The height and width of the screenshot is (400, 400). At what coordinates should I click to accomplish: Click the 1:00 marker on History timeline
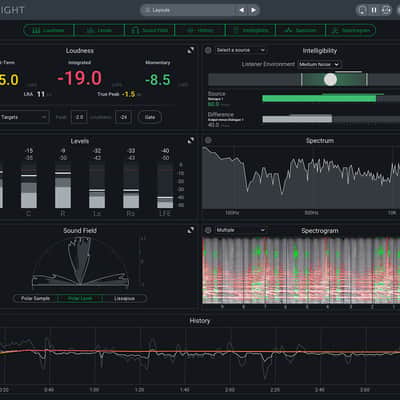[94, 389]
